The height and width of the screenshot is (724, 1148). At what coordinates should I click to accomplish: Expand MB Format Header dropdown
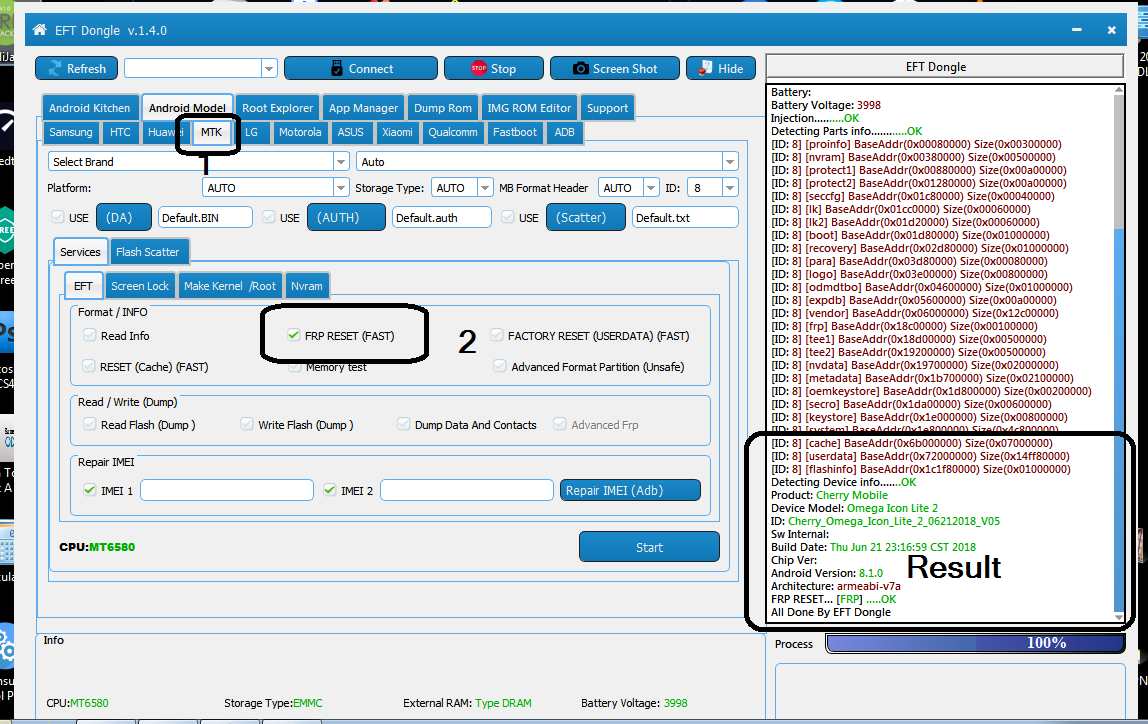tap(651, 188)
